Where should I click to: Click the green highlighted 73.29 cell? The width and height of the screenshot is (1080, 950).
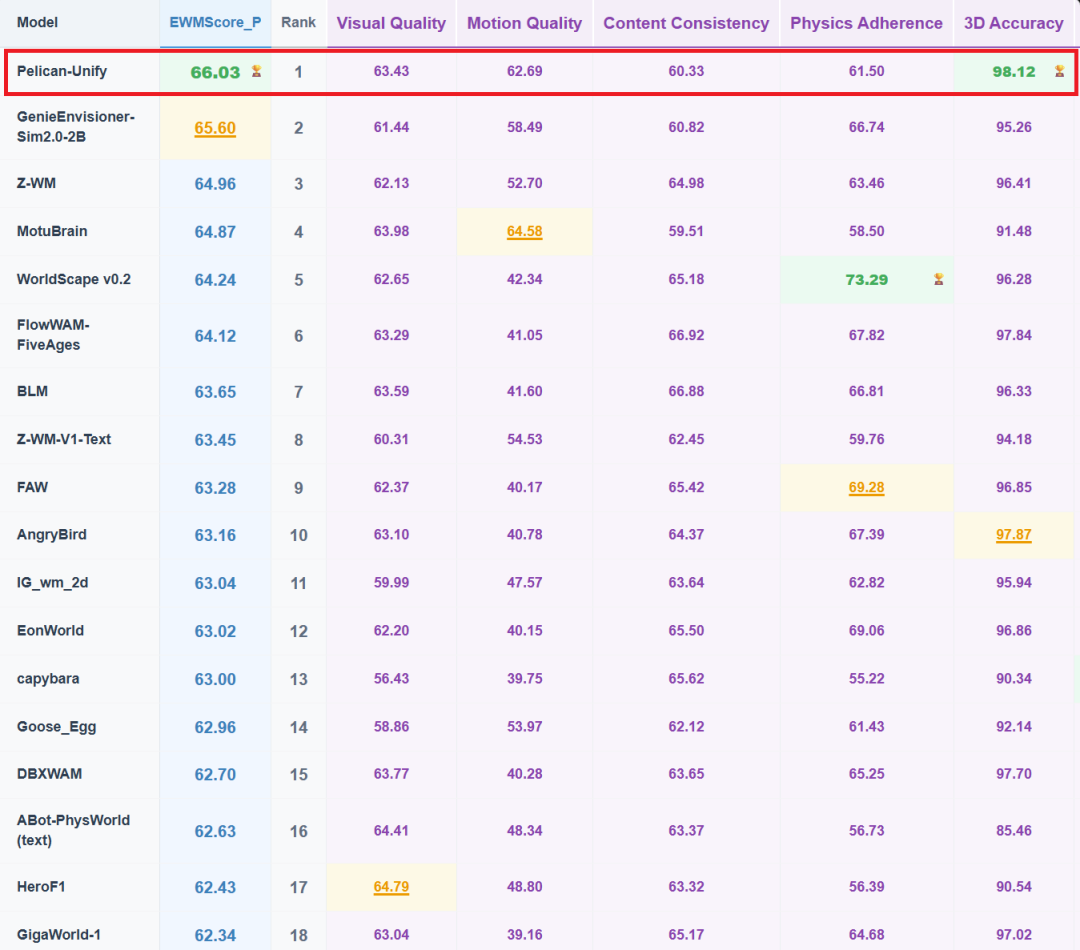(x=866, y=280)
